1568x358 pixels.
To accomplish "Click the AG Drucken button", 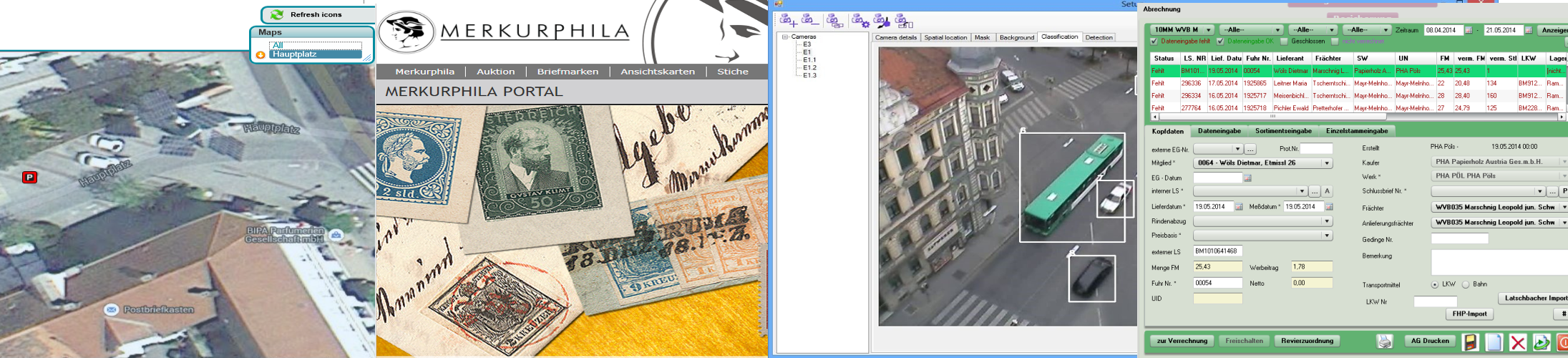I will tap(1430, 341).
